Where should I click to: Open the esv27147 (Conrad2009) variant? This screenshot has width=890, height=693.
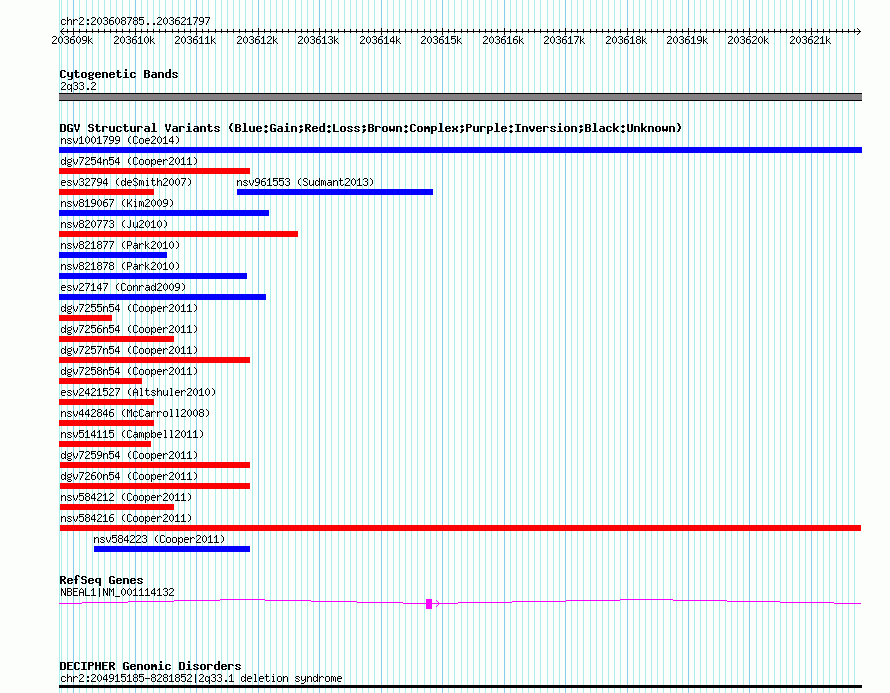(123, 287)
